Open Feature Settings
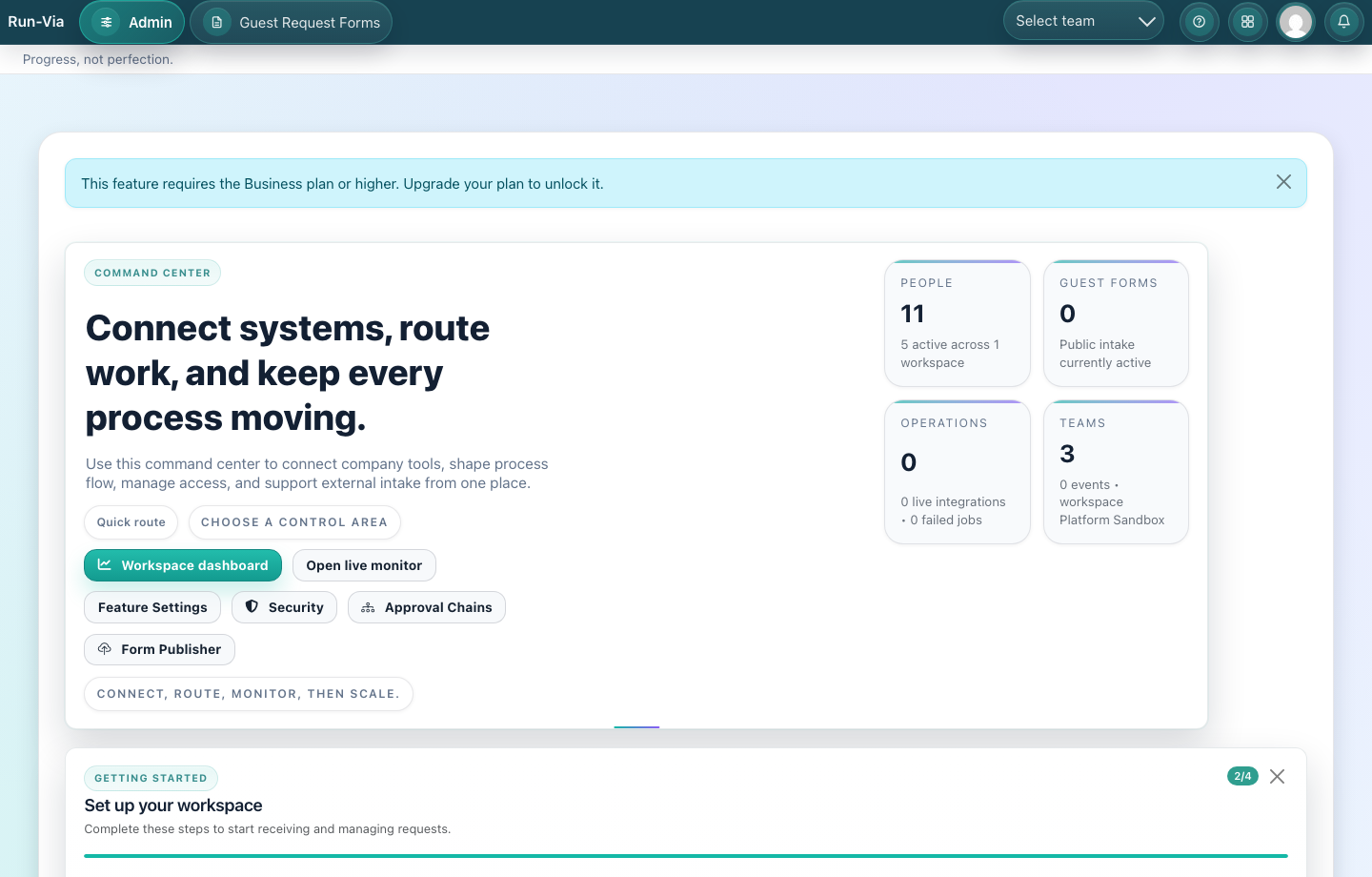 (152, 607)
